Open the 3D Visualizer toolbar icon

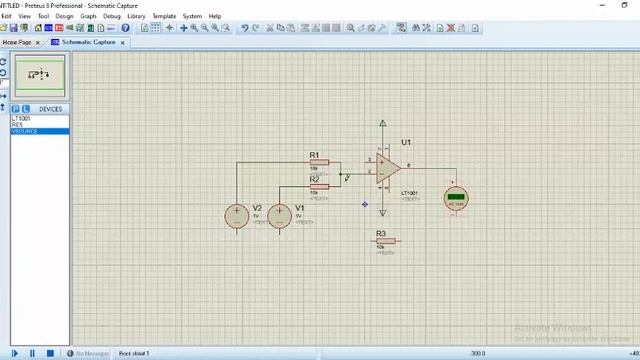click(x=70, y=28)
